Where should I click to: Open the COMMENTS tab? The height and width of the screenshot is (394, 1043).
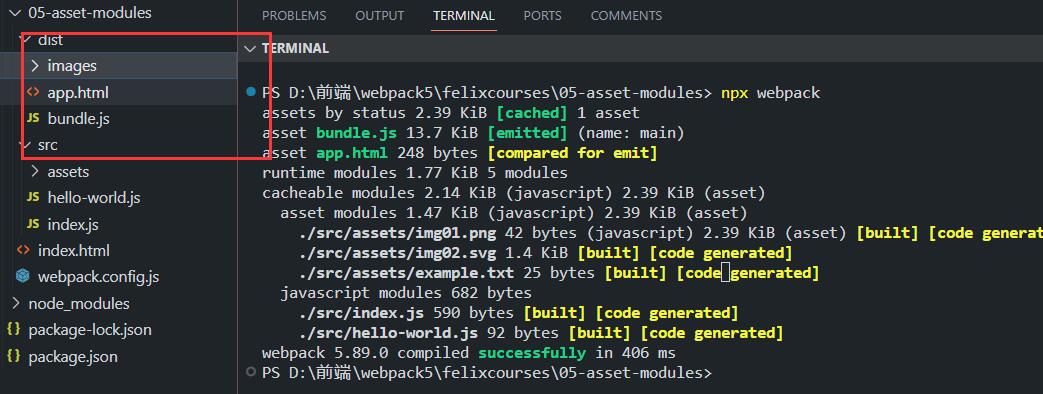(626, 15)
